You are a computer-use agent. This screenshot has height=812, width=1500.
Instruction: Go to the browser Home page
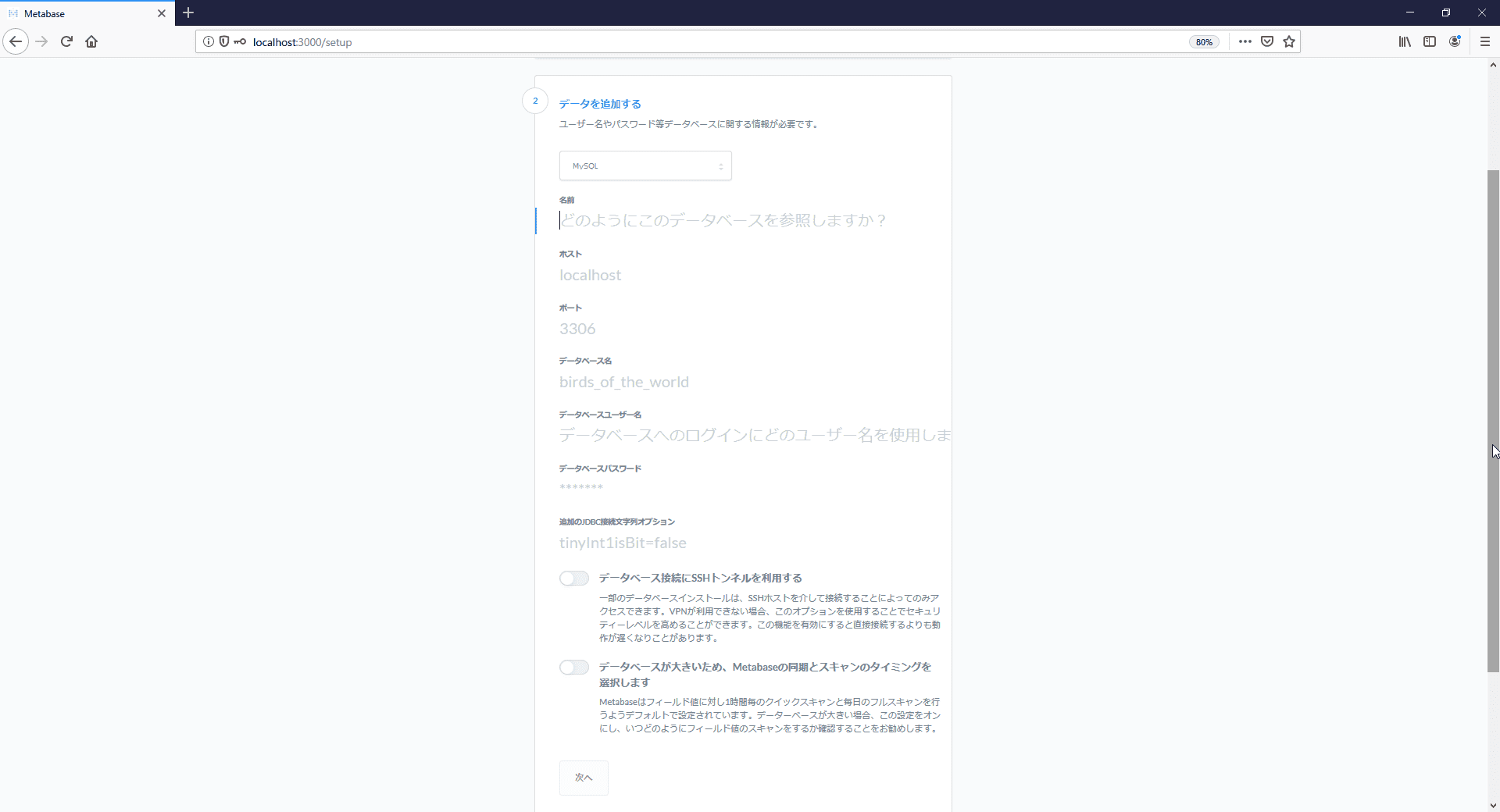(x=91, y=41)
